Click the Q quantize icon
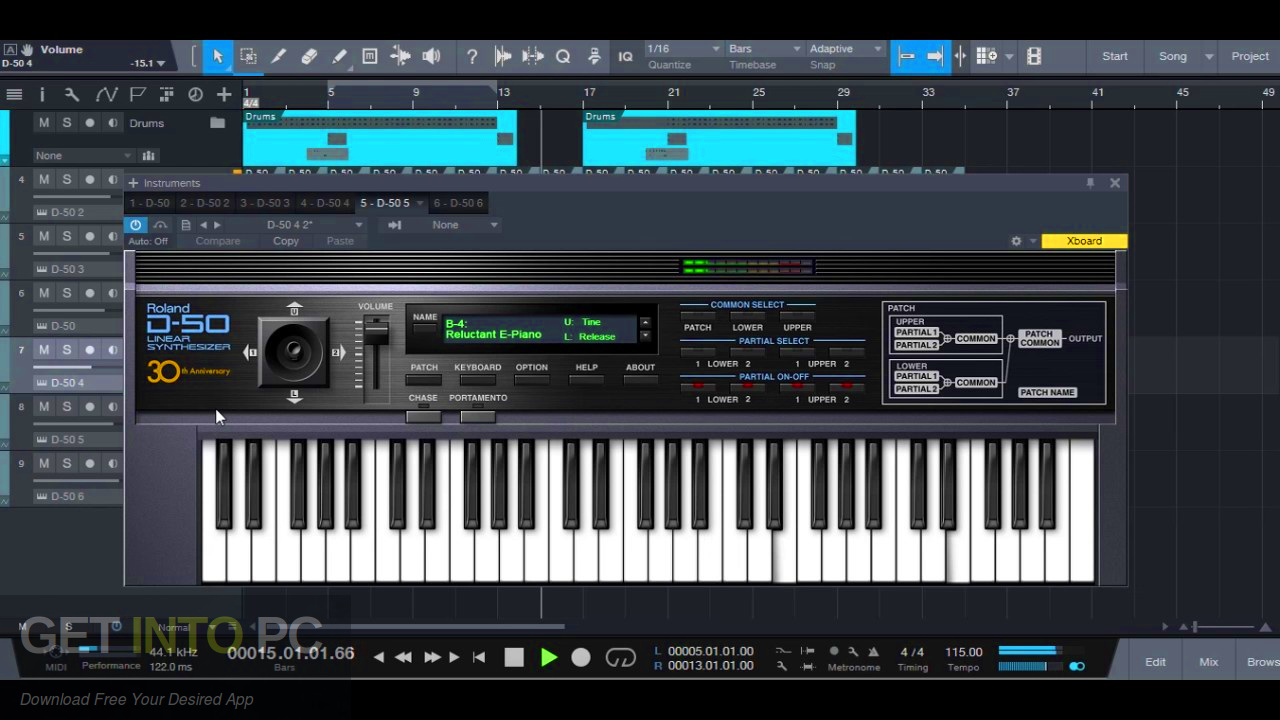Image resolution: width=1280 pixels, height=720 pixels. pyautogui.click(x=563, y=57)
